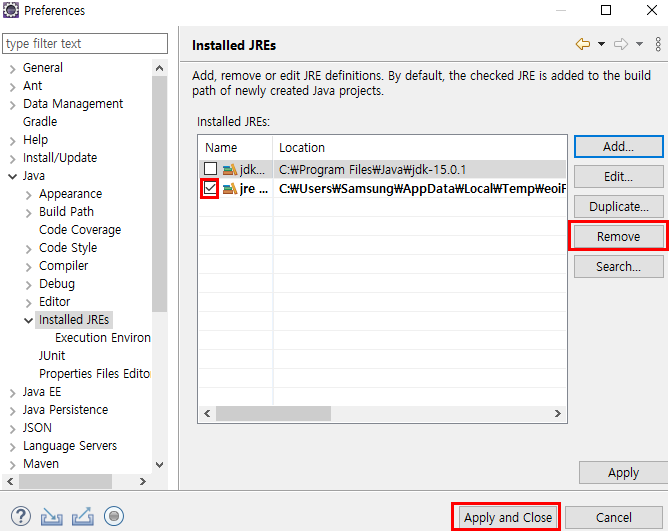Expand the Maven node
The height and width of the screenshot is (531, 669).
(12, 464)
